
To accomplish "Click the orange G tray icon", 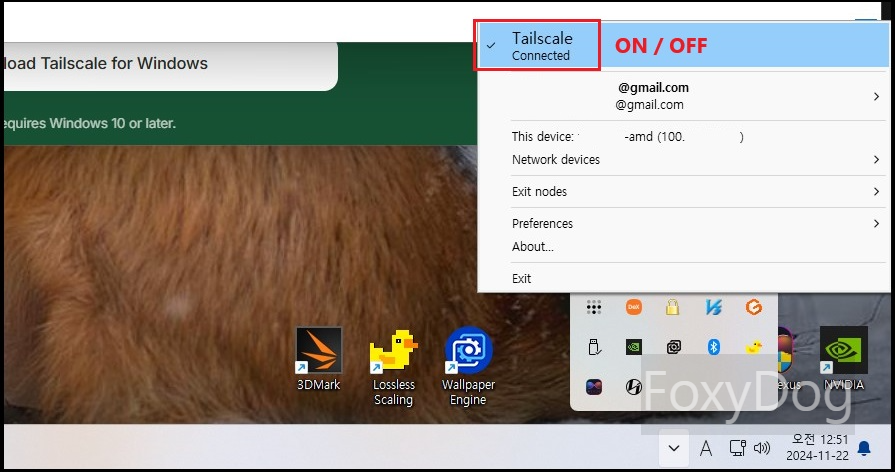I will click(x=753, y=307).
